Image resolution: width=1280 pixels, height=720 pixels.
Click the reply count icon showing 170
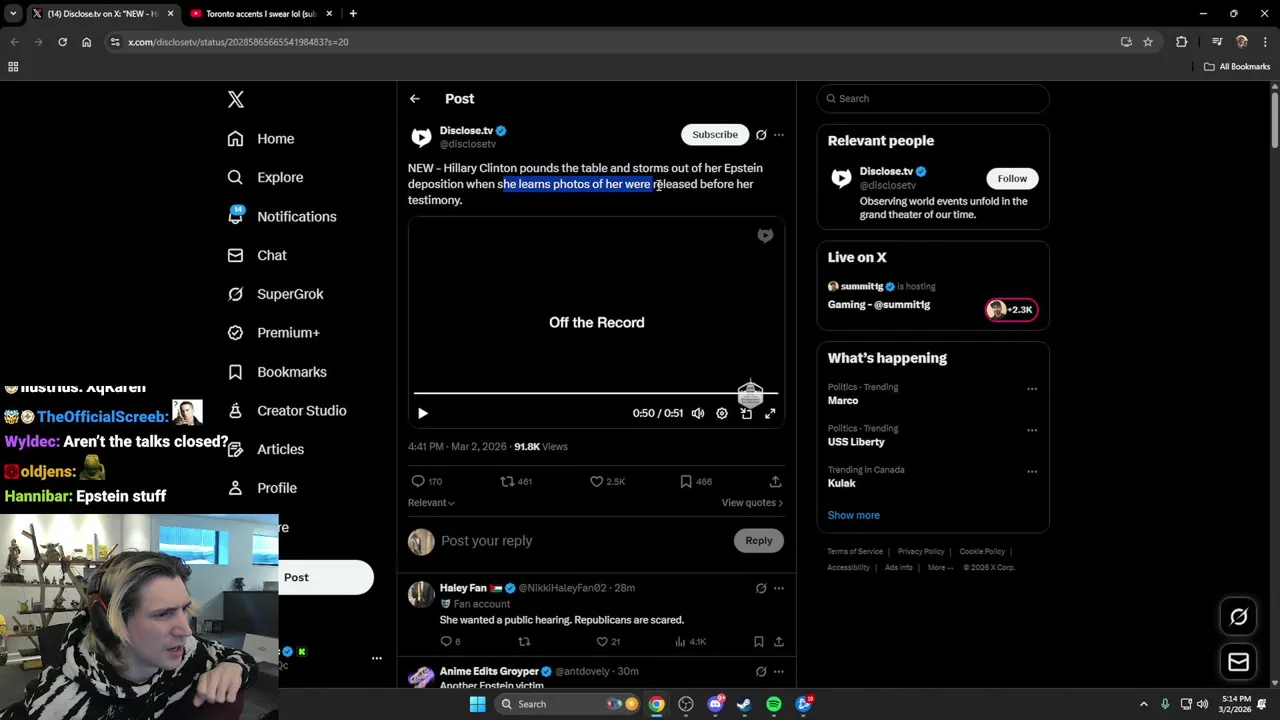[x=427, y=481]
